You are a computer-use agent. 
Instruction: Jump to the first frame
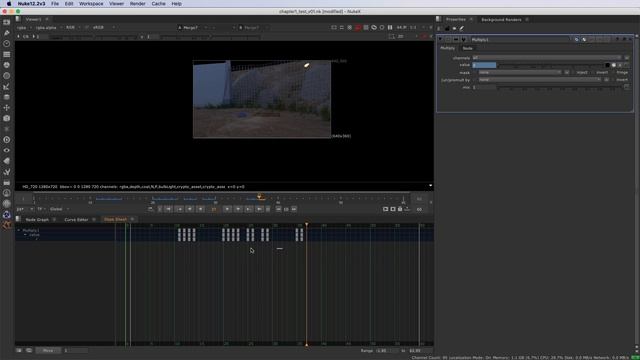pos(168,209)
